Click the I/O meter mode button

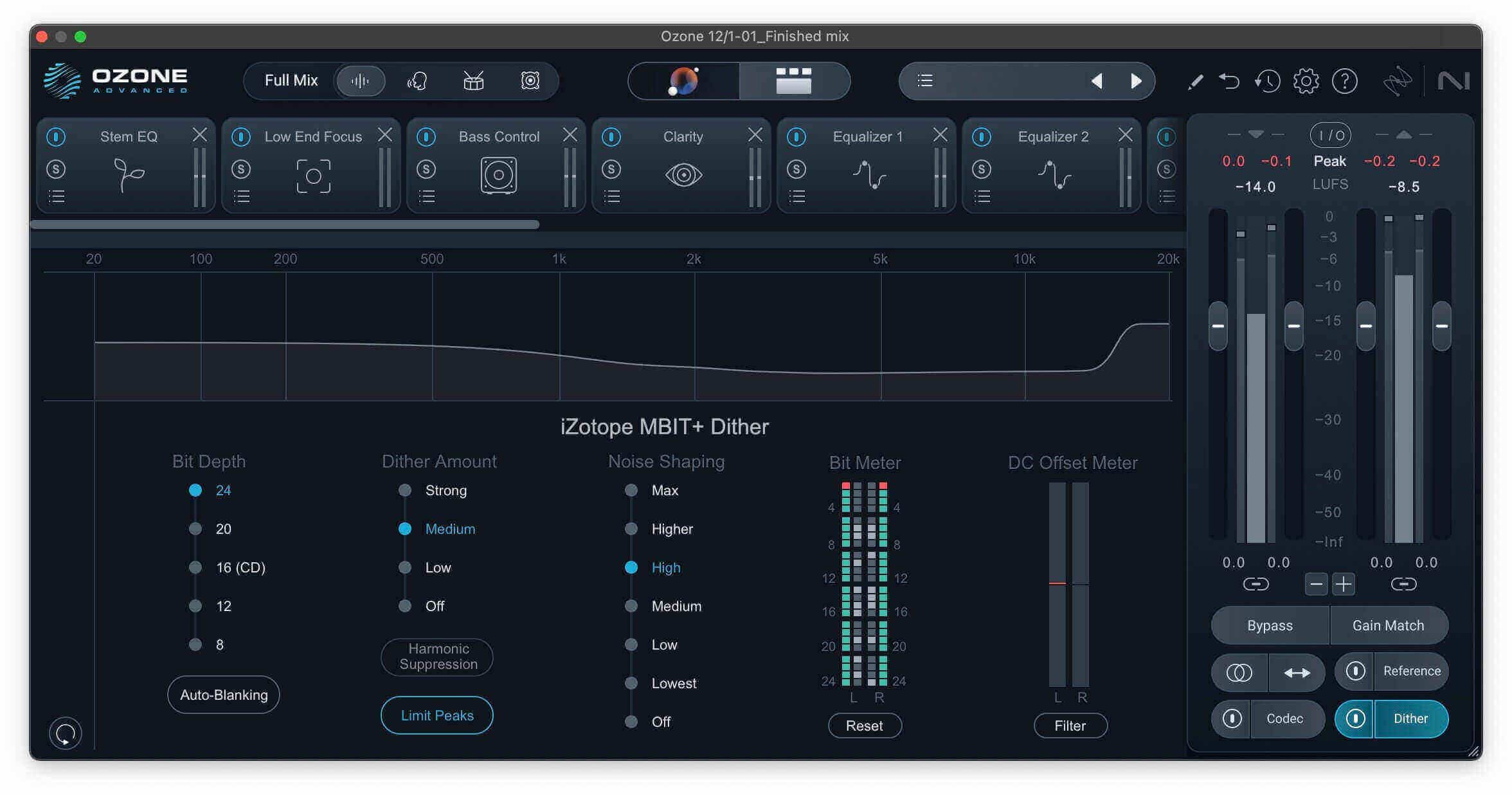(x=1330, y=135)
